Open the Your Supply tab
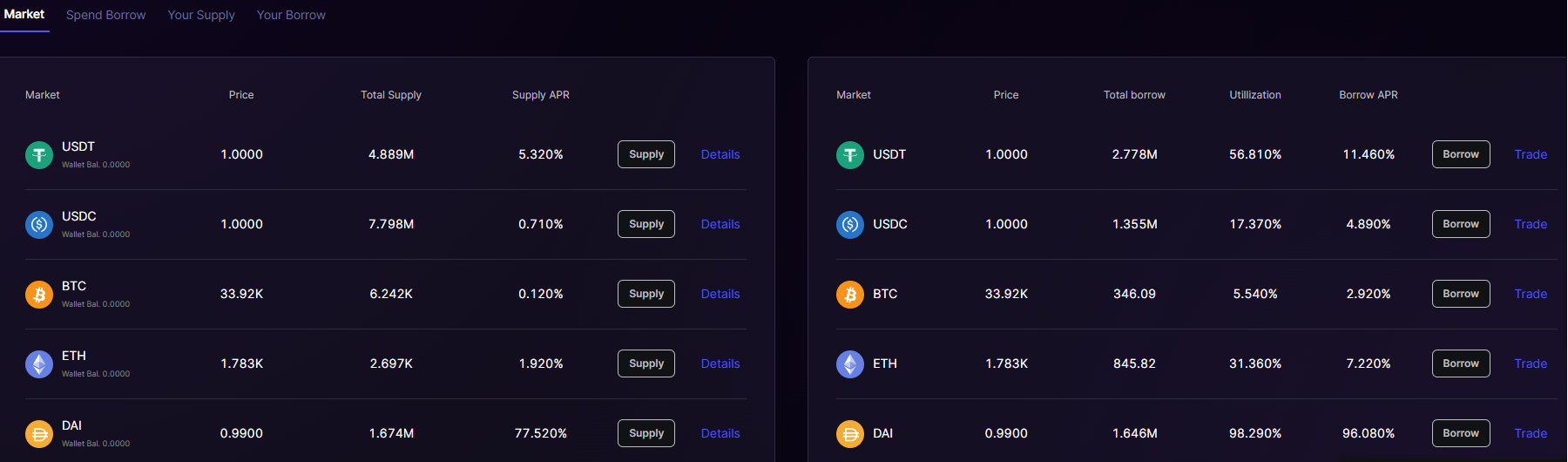Screen dimensions: 1568x462 tap(201, 15)
